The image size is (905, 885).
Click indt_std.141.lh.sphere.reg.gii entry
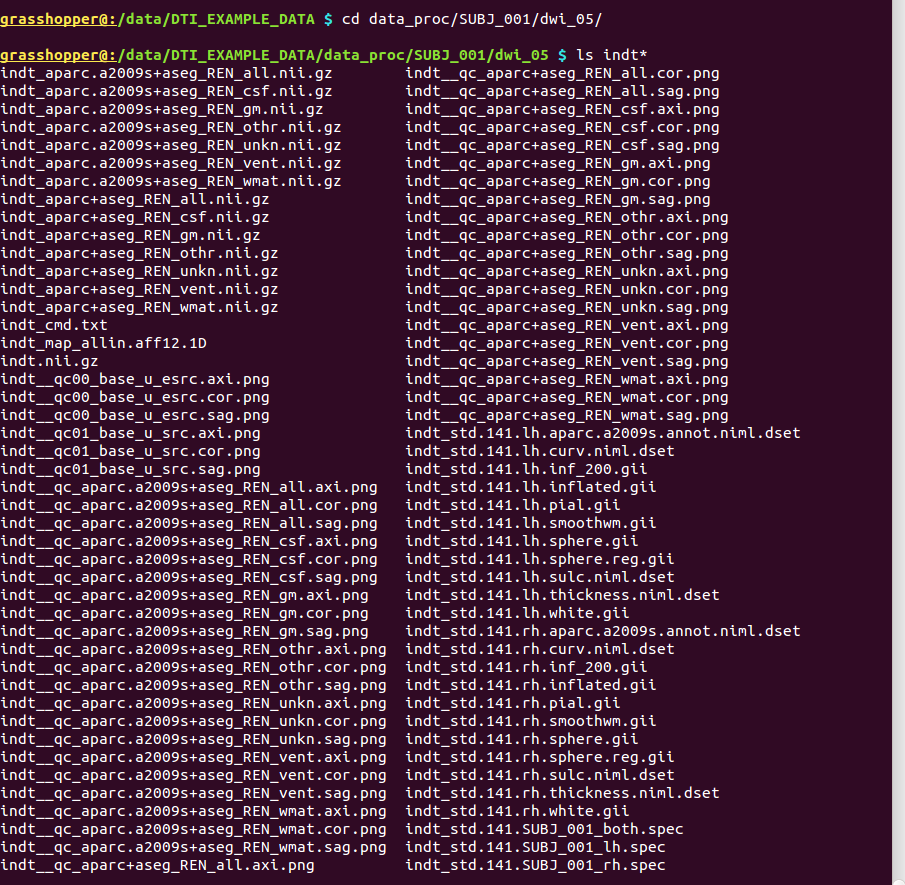click(540, 559)
